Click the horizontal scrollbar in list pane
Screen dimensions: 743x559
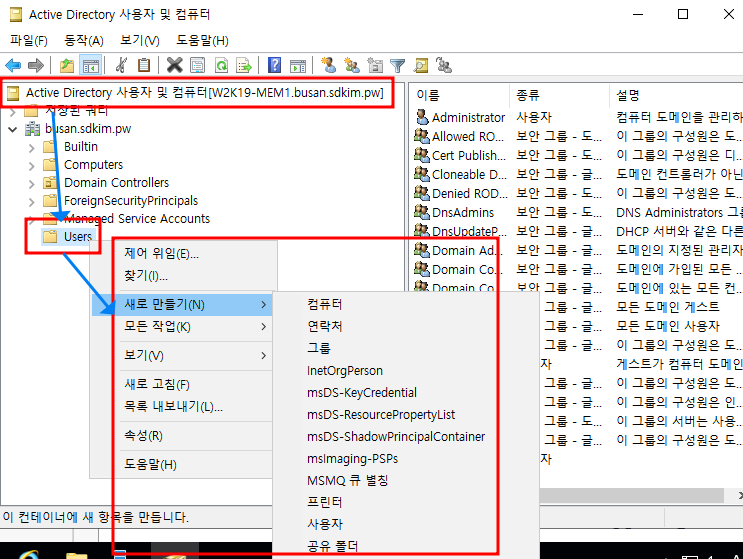(631, 496)
